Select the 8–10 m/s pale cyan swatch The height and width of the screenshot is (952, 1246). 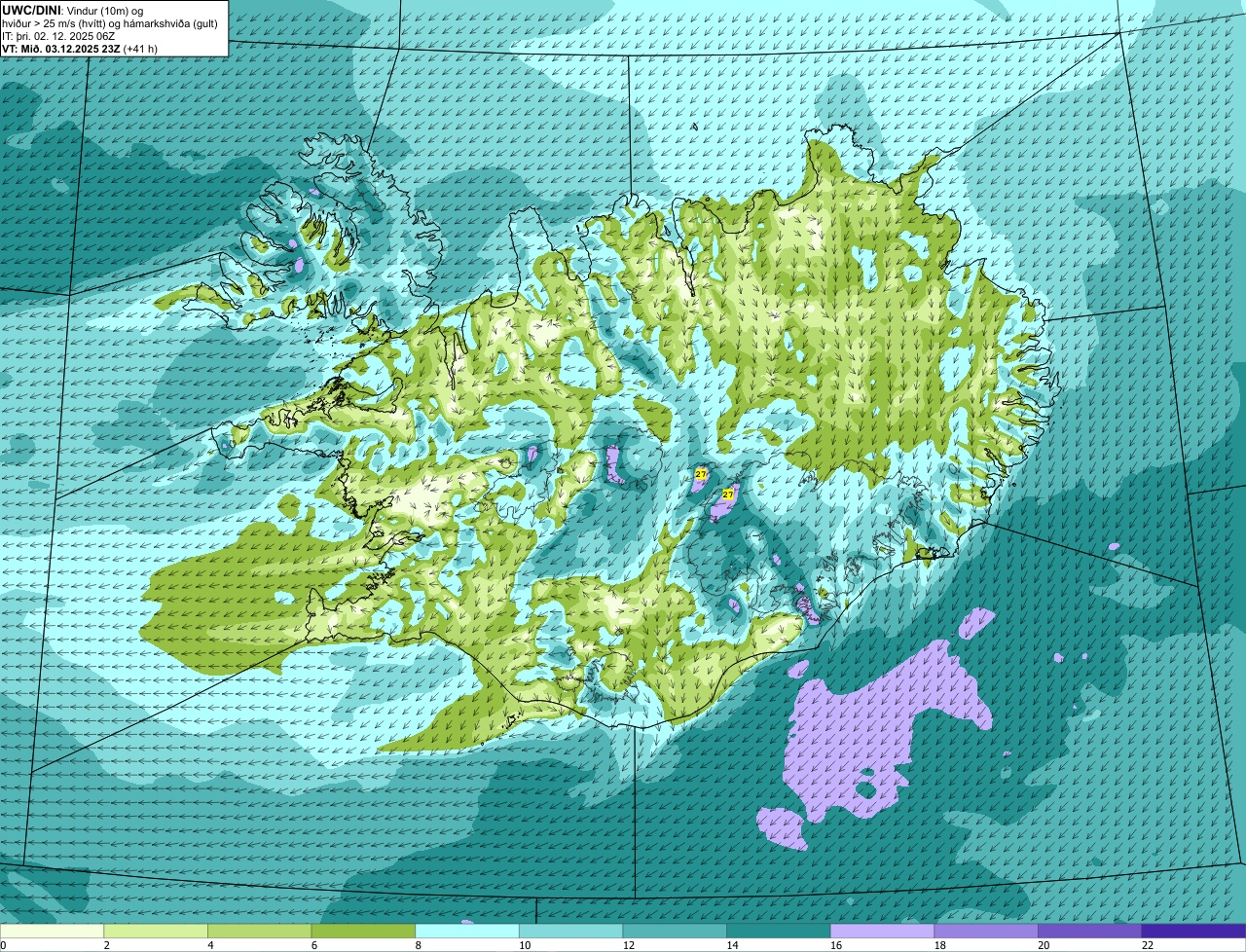[467, 931]
